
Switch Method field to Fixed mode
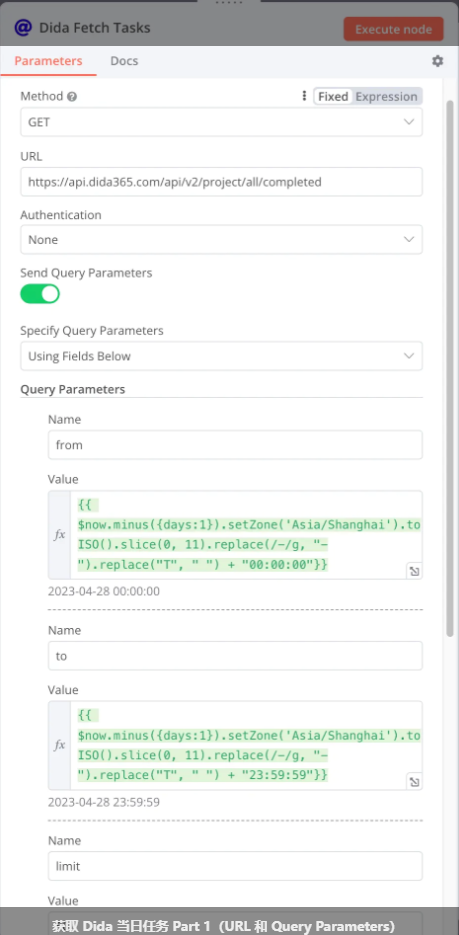pyautogui.click(x=333, y=97)
